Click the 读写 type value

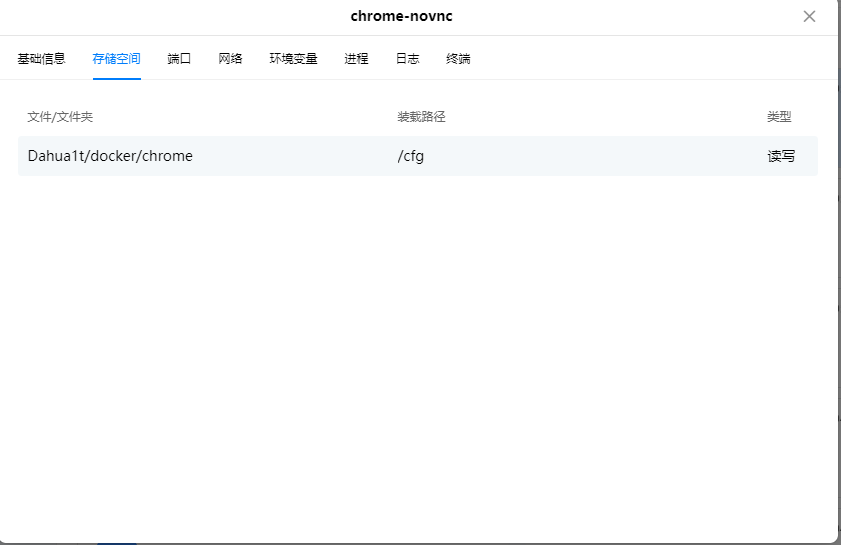781,156
